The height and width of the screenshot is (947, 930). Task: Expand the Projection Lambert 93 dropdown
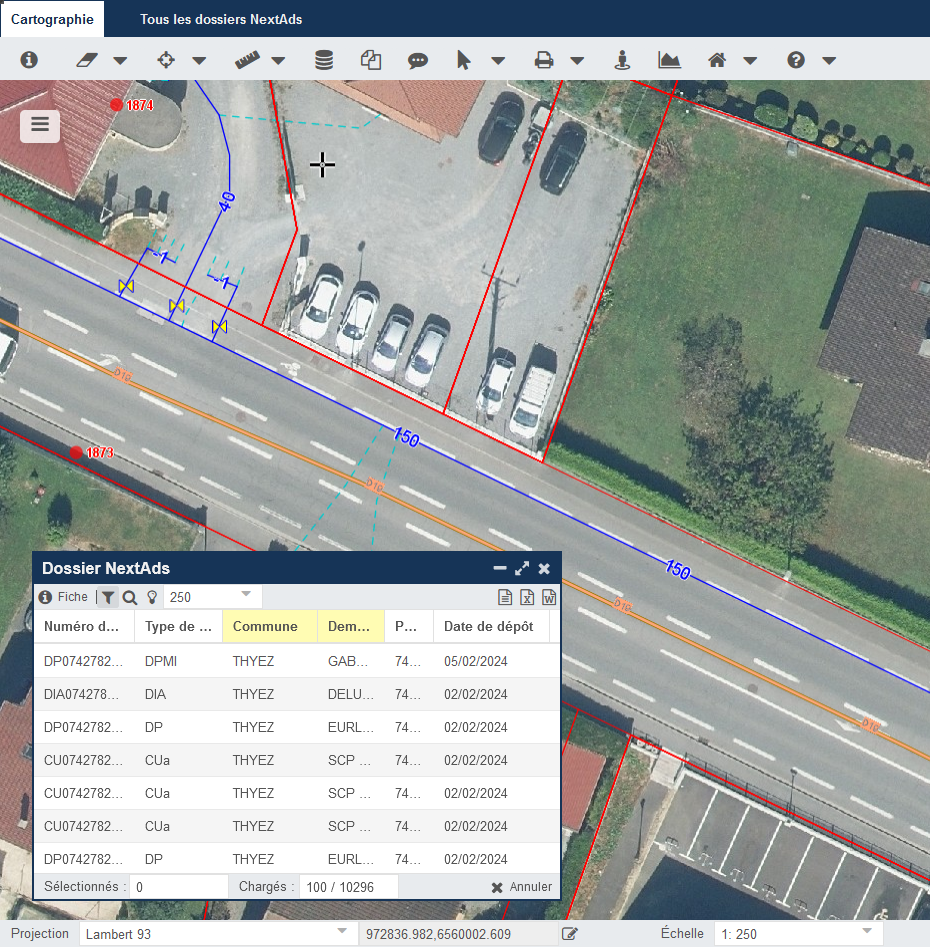[x=341, y=933]
